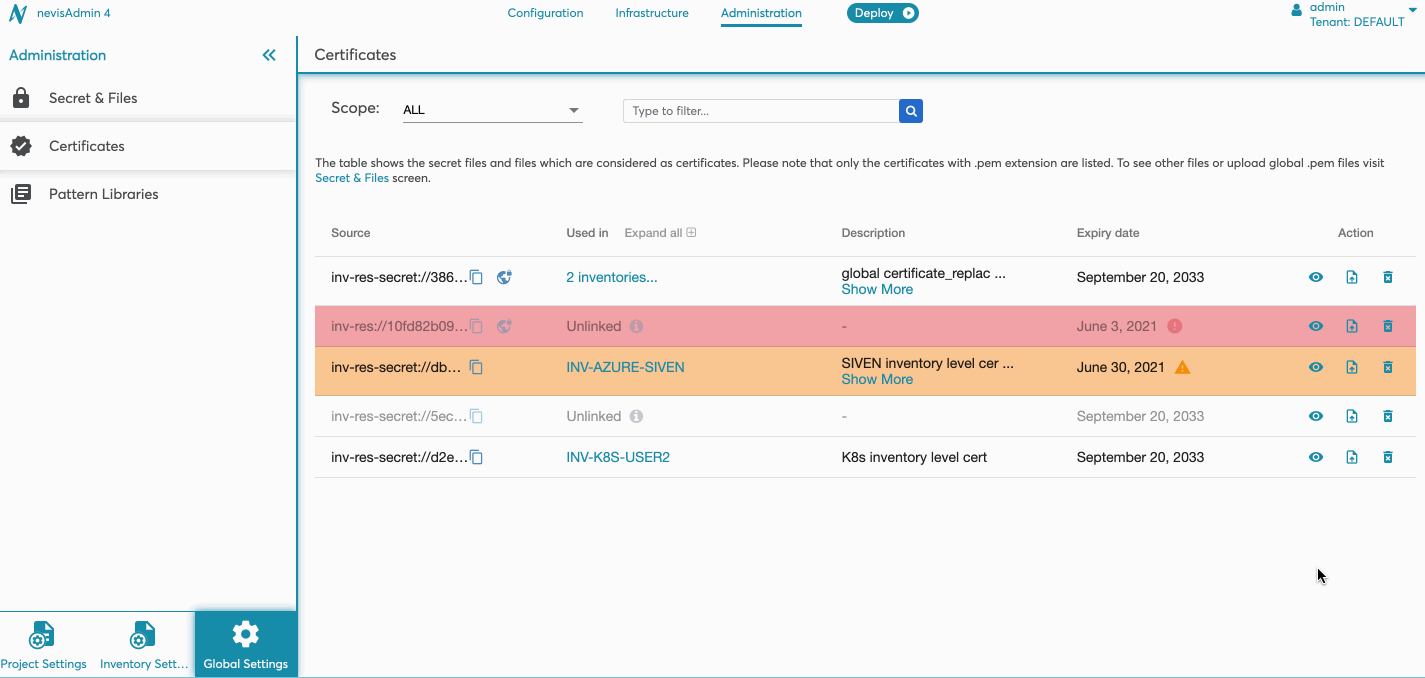The image size is (1425, 678).
Task: Delete the INV-K8S-USER2 certificate
Action: [1387, 457]
